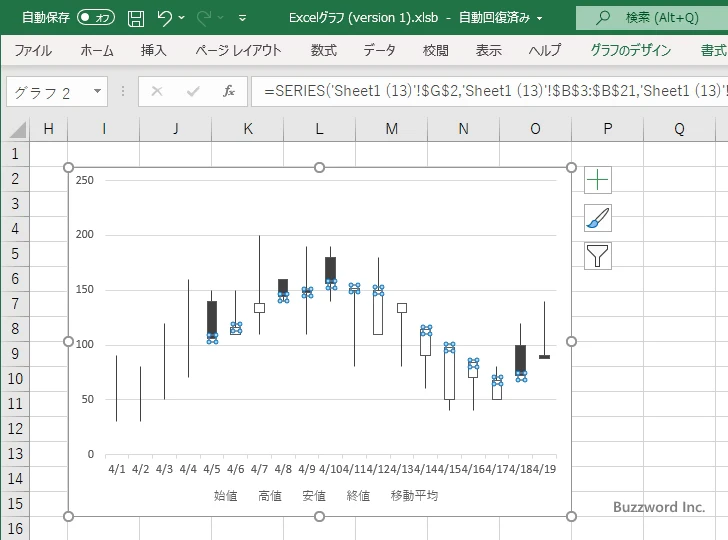The width and height of the screenshot is (728, 540).
Task: Open the Customize Quick Access Toolbar dropdown
Action: pyautogui.click(x=242, y=18)
